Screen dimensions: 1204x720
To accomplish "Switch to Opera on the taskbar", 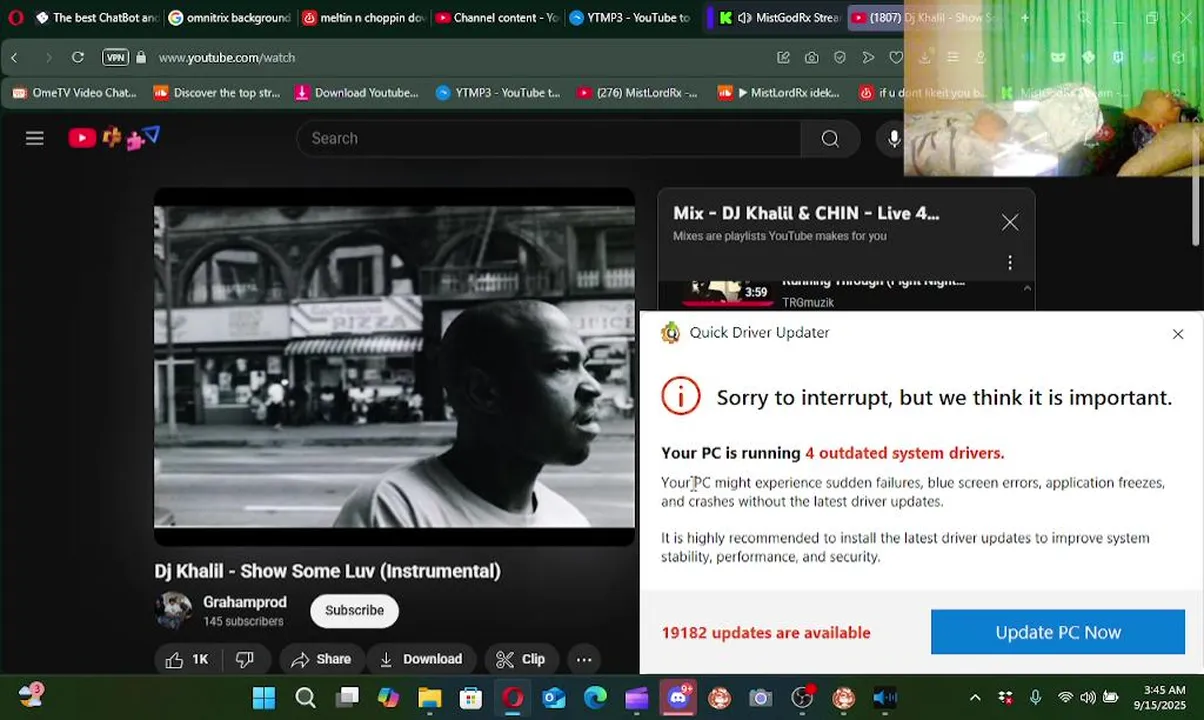I will pos(513,697).
